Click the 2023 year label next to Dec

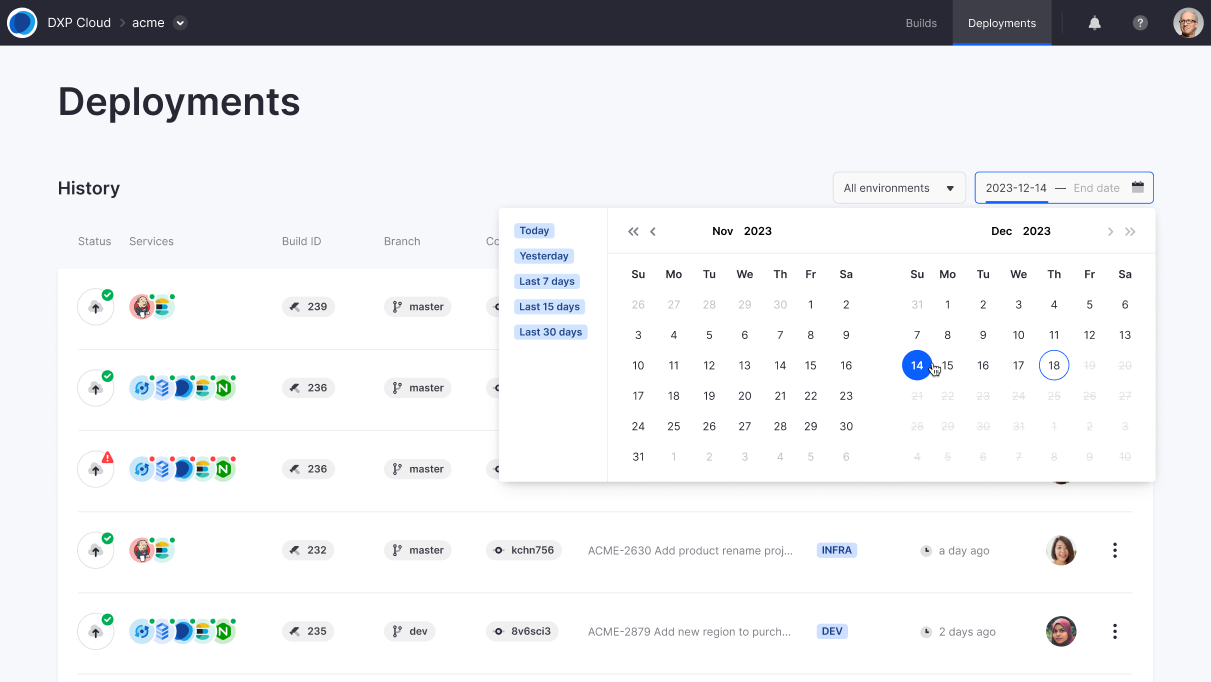[x=1037, y=231]
